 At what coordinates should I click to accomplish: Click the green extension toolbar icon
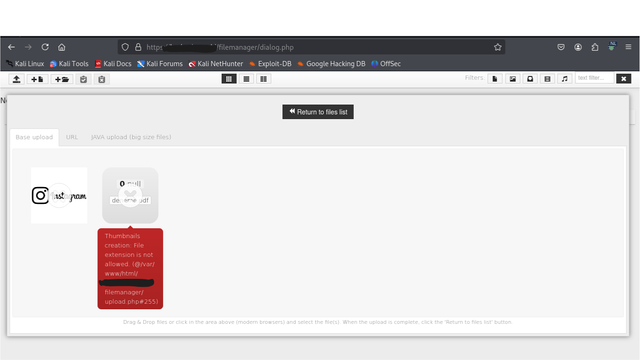611,47
